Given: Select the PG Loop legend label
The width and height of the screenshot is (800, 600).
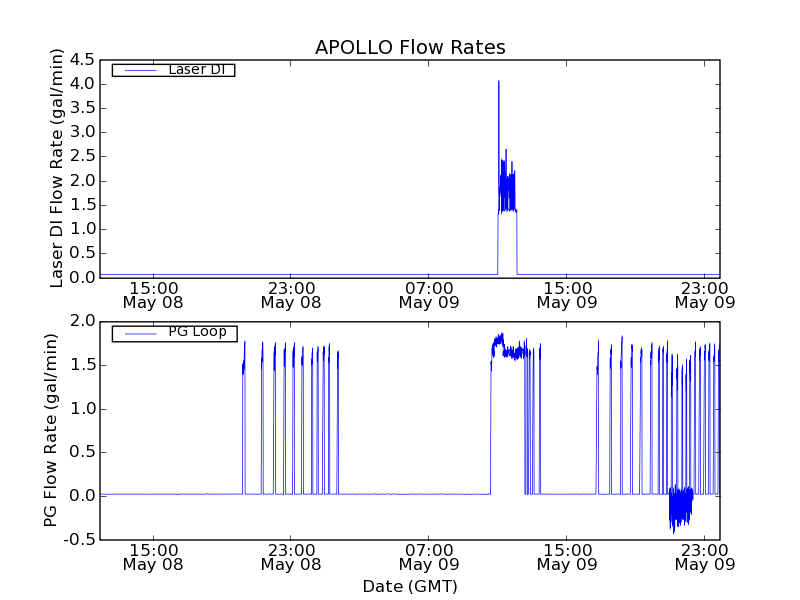Looking at the screenshot, I should [x=197, y=332].
